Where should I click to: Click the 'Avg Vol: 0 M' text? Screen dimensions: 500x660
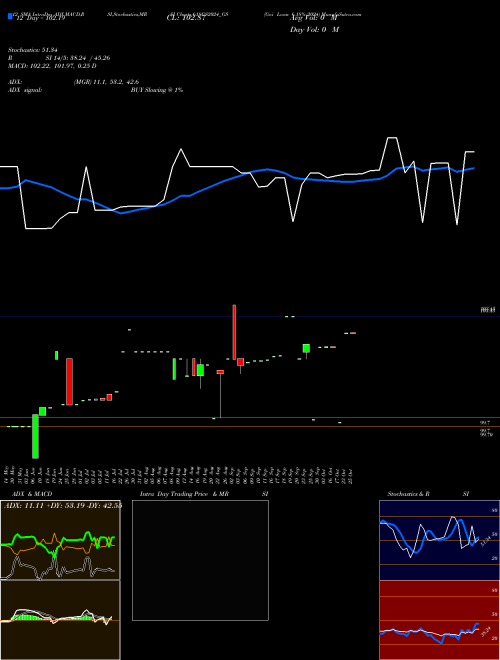coord(314,18)
